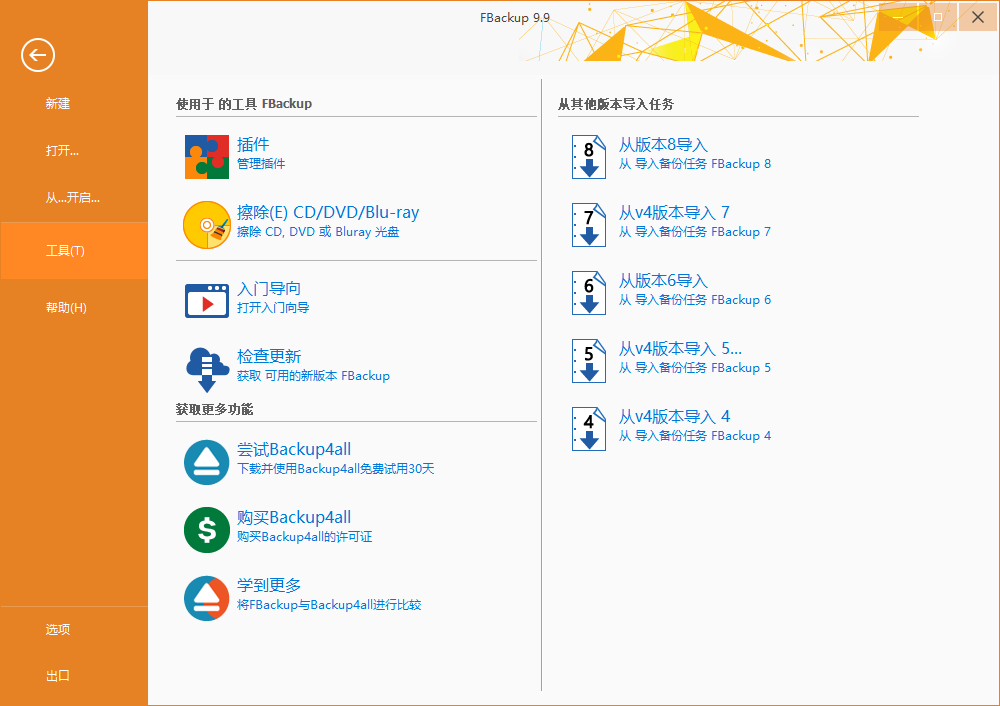
Task: Click the back arrow circle button
Action: coord(37,55)
